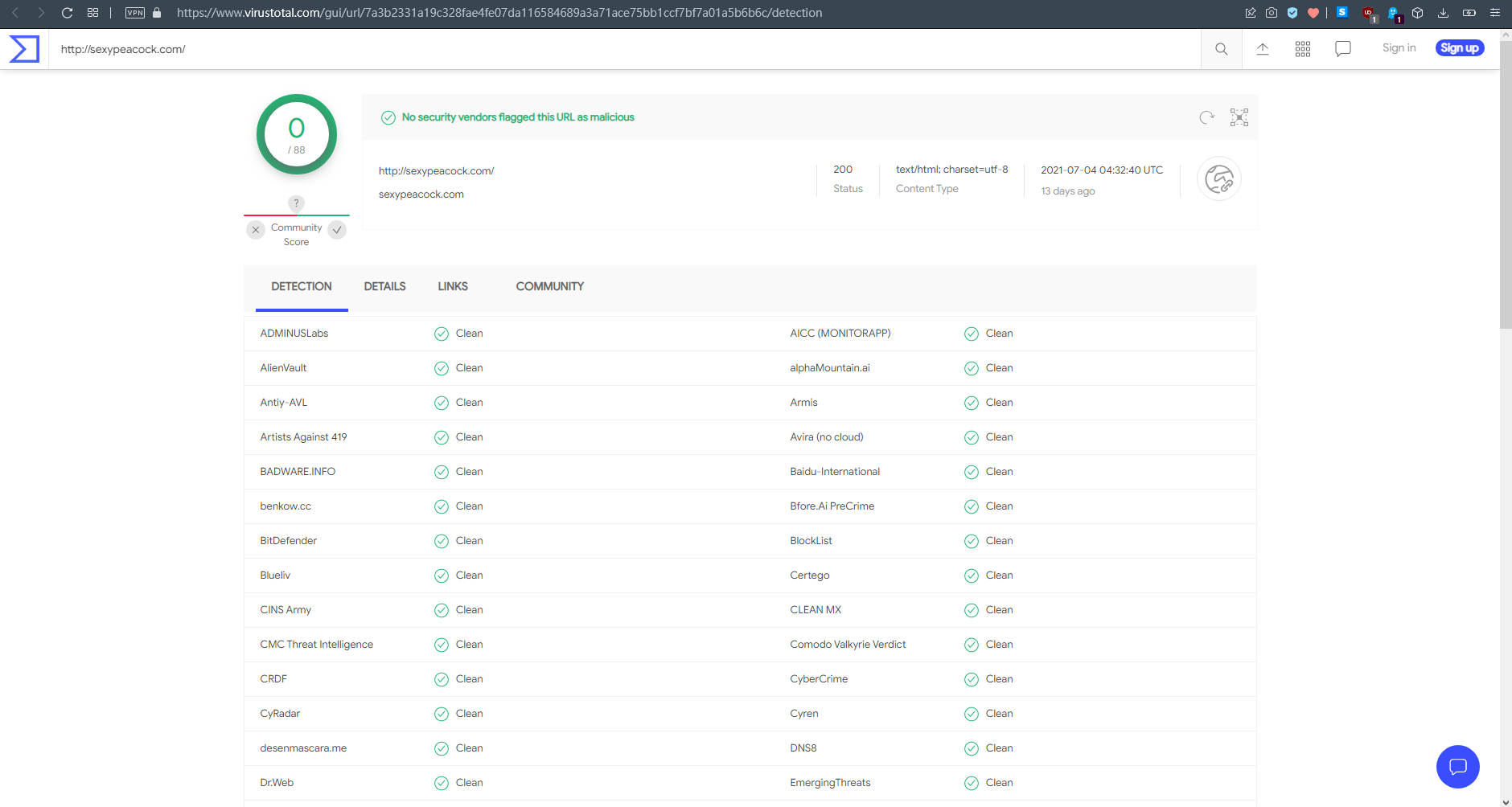Click the search magnifier icon

1221,49
